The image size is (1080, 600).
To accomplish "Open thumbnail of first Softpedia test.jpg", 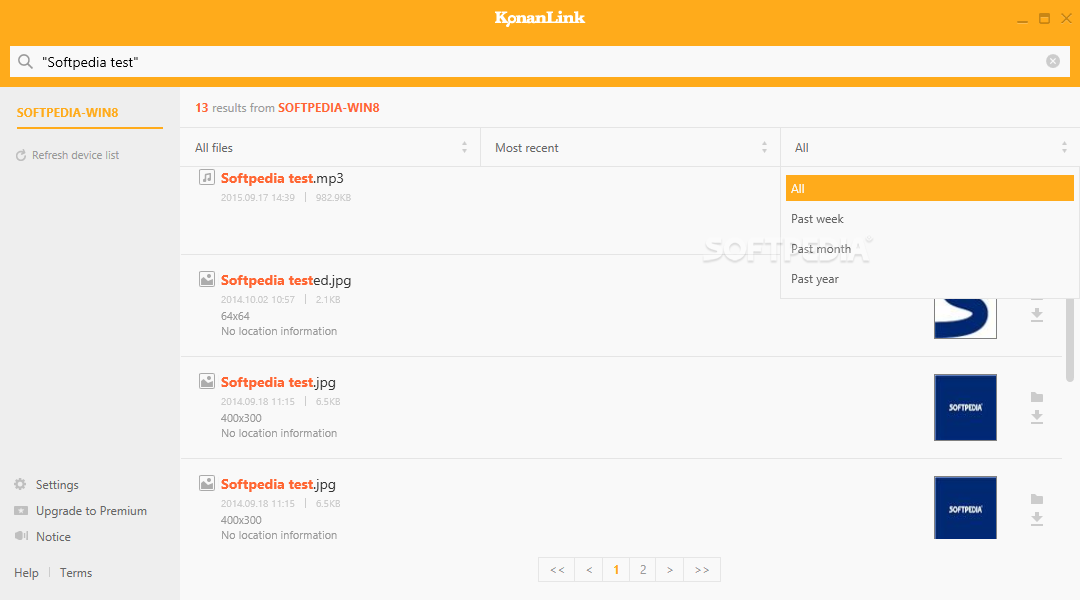I will click(x=965, y=407).
